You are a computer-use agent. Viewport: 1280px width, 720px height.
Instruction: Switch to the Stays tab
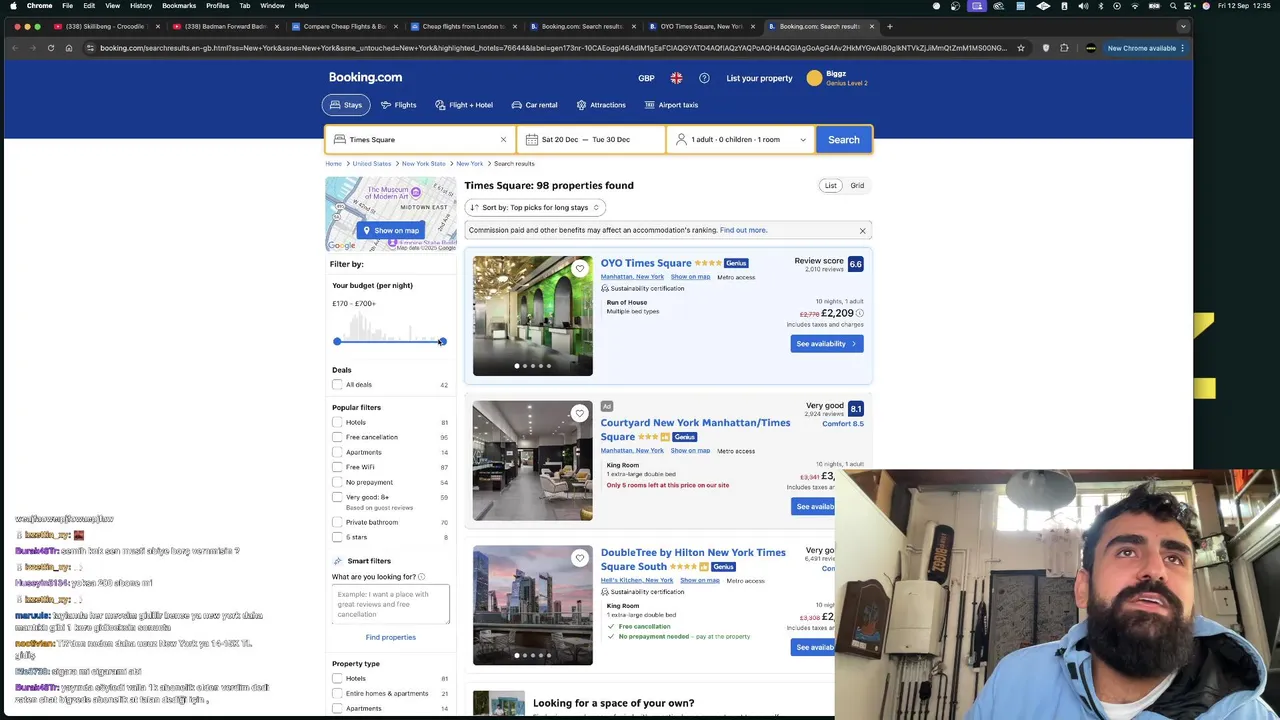point(346,105)
